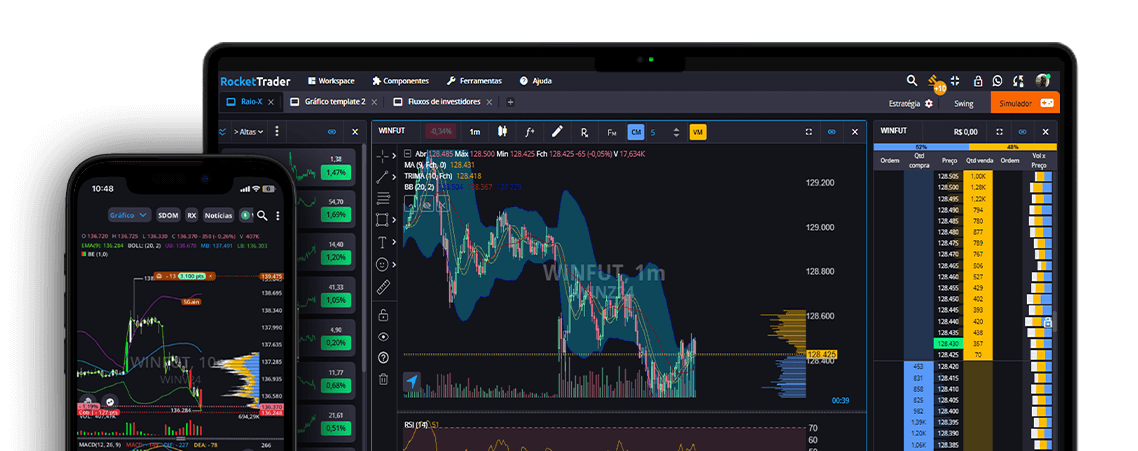The height and width of the screenshot is (451, 1138).
Task: Toggle drawings visibility eye icon
Action: tap(383, 336)
